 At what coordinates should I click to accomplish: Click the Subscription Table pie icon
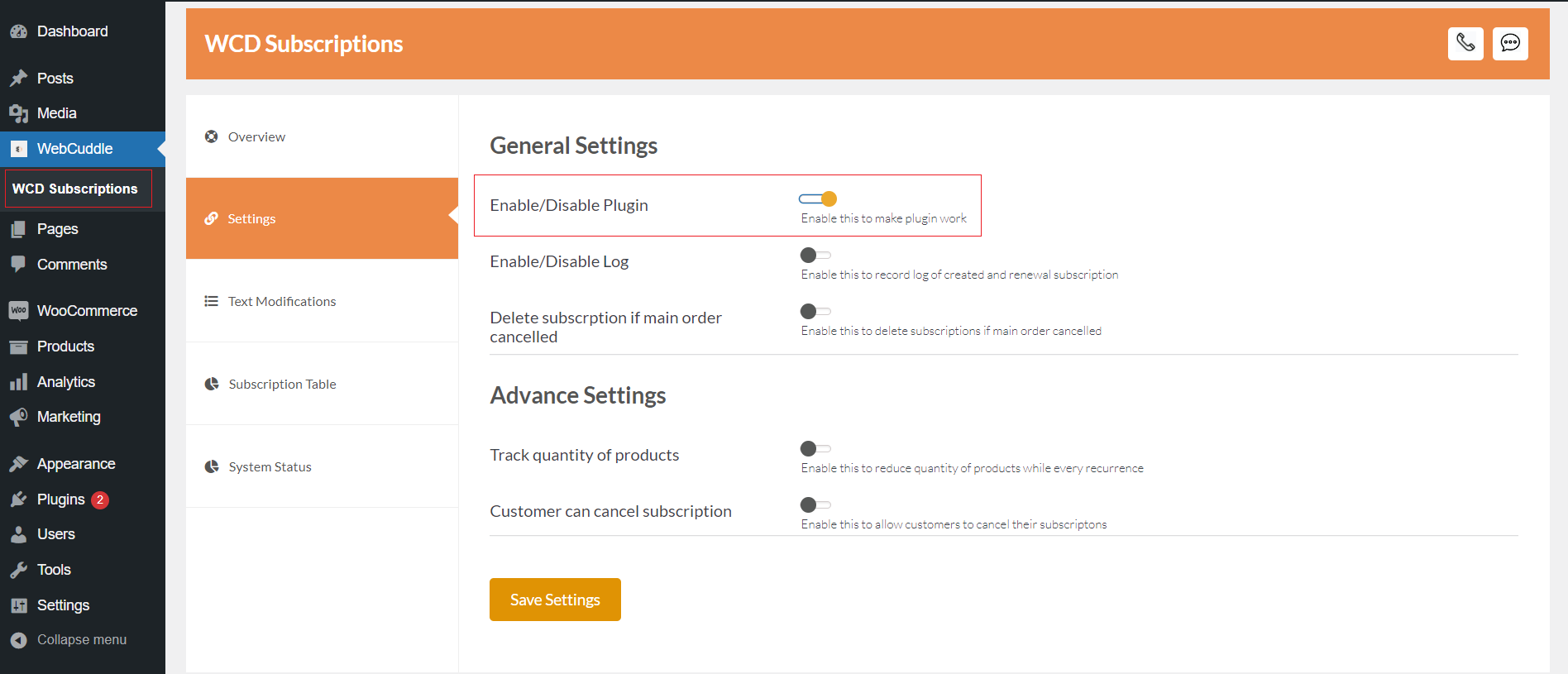coord(212,384)
